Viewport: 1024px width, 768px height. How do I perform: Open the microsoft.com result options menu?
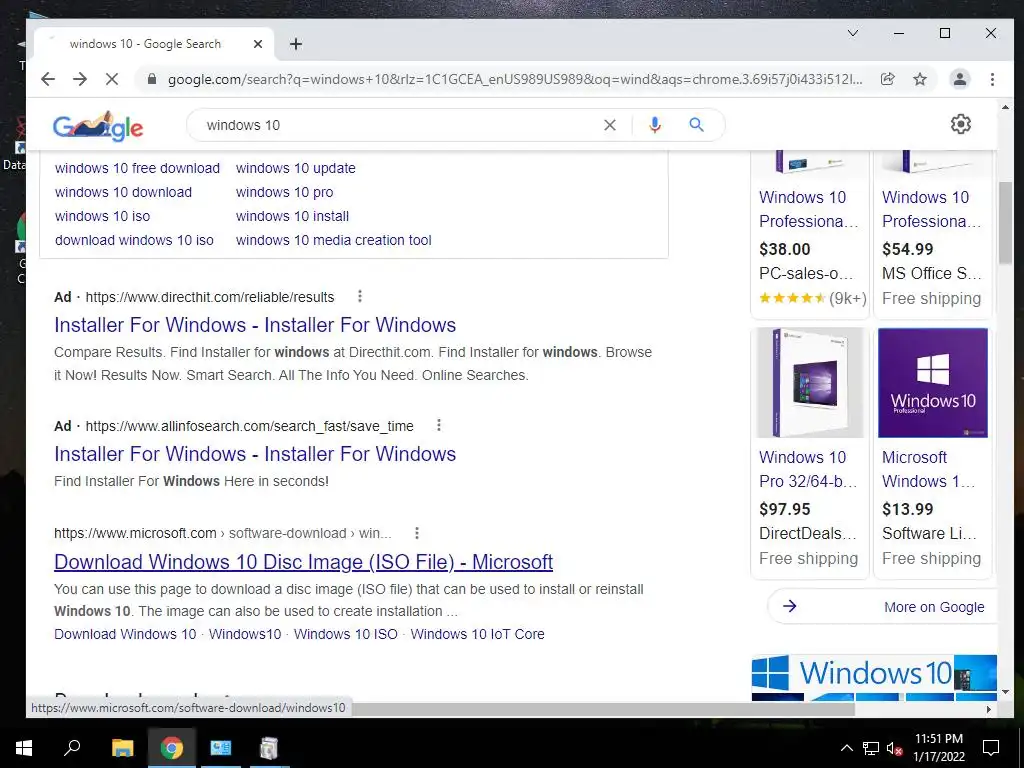tap(417, 533)
